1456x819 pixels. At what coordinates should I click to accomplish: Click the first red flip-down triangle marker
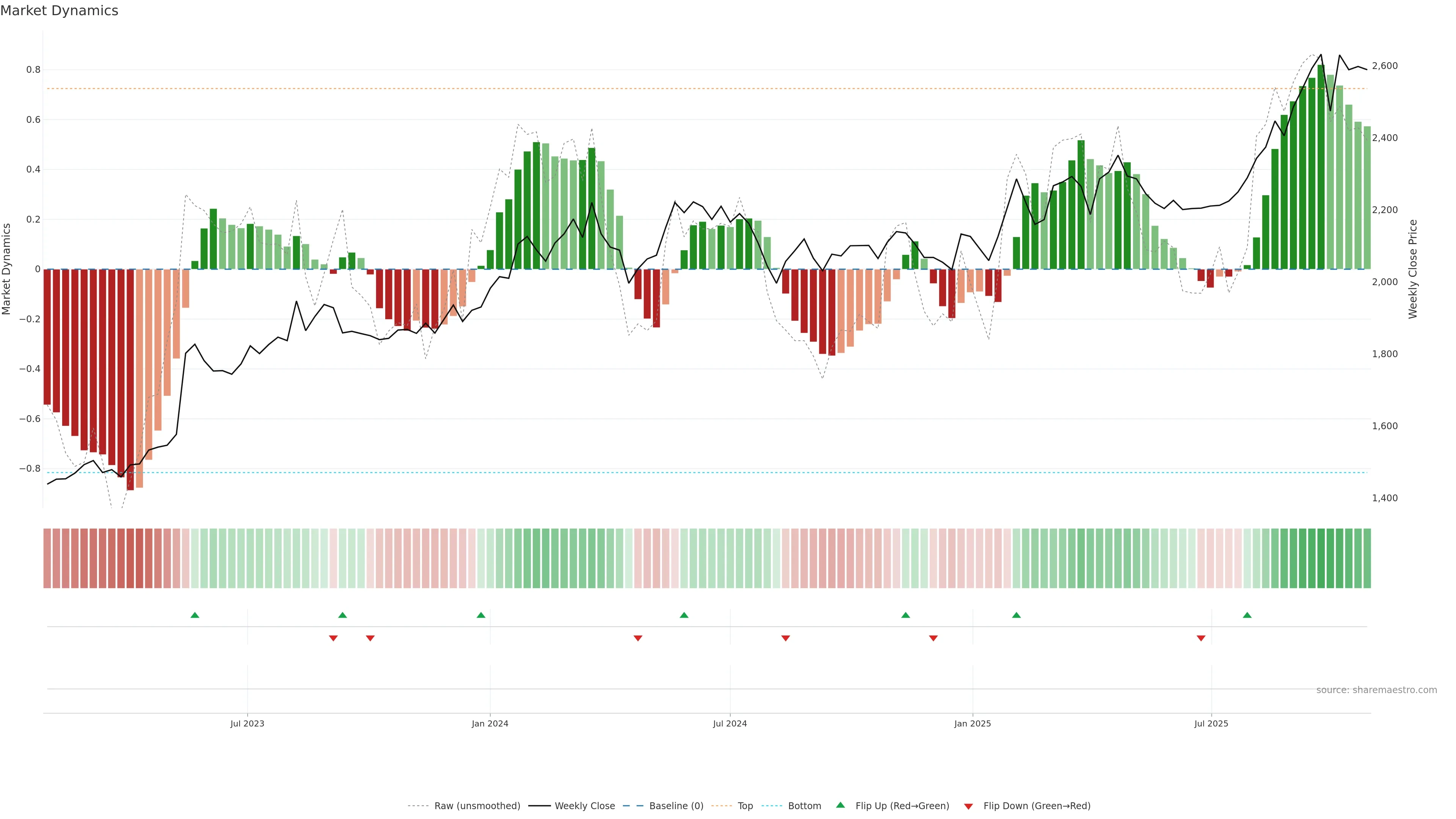click(334, 638)
